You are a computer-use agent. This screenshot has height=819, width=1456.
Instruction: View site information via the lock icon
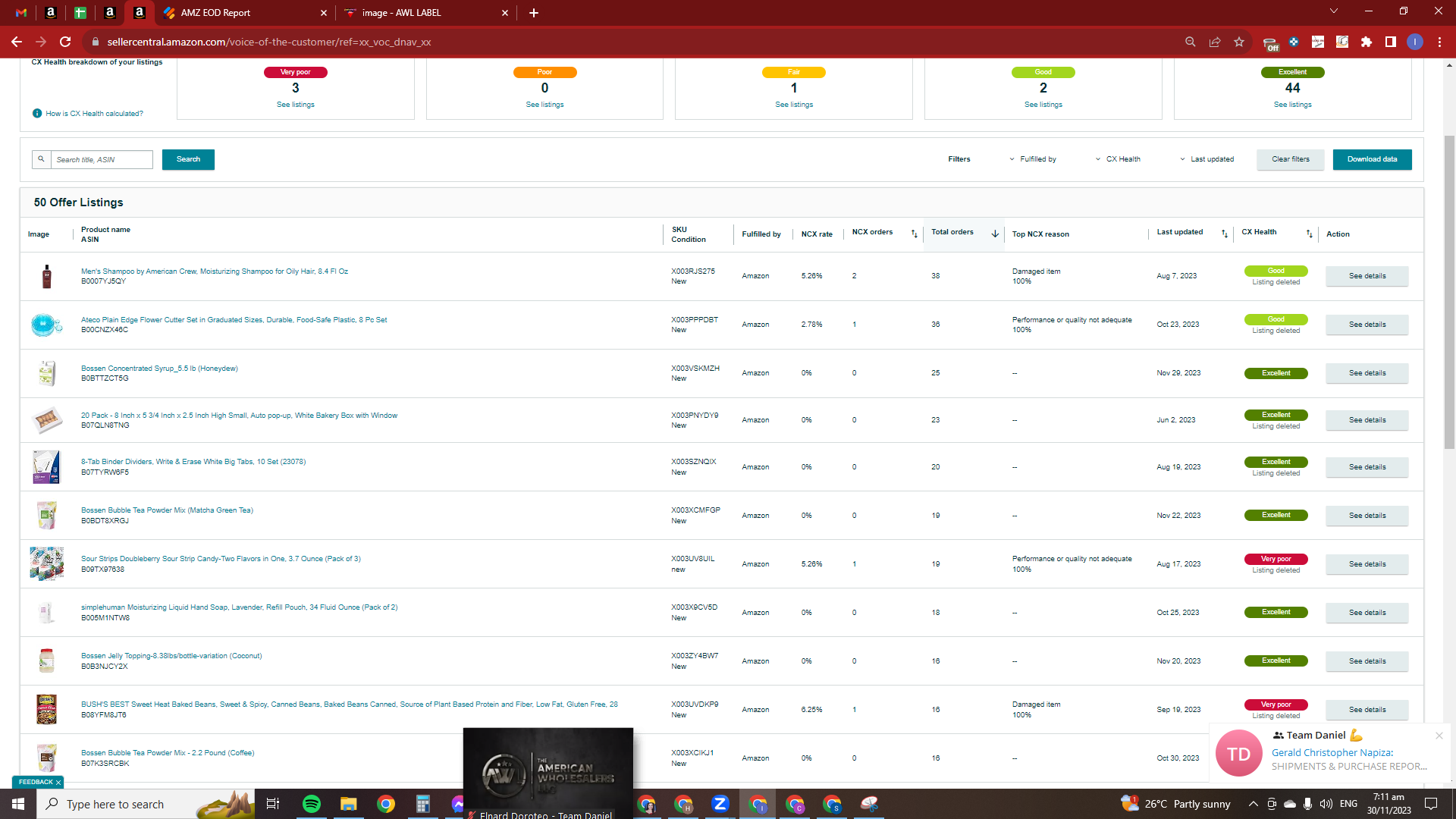(96, 42)
